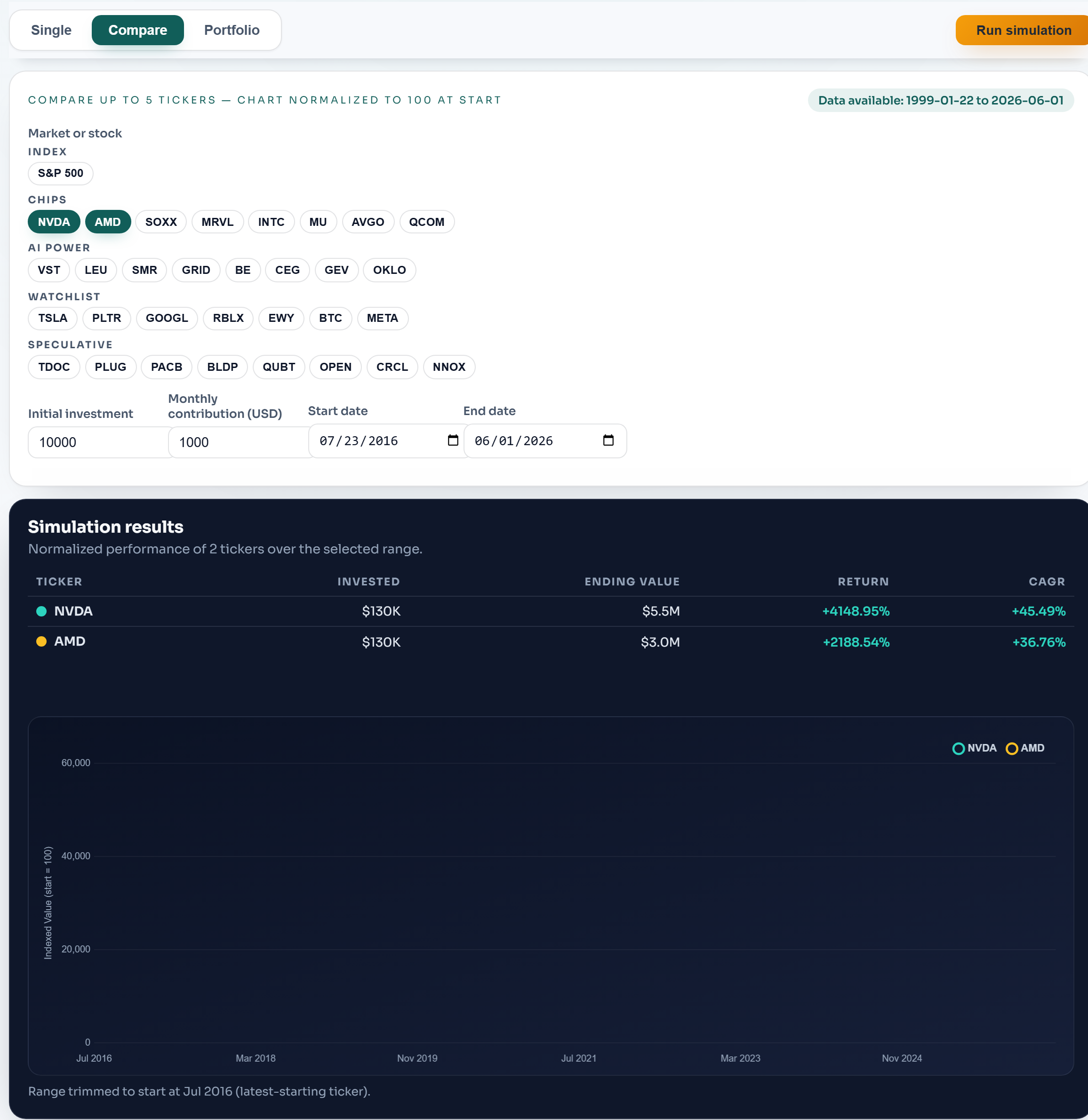
Task: Add MRVL ticker to comparison
Action: point(218,222)
